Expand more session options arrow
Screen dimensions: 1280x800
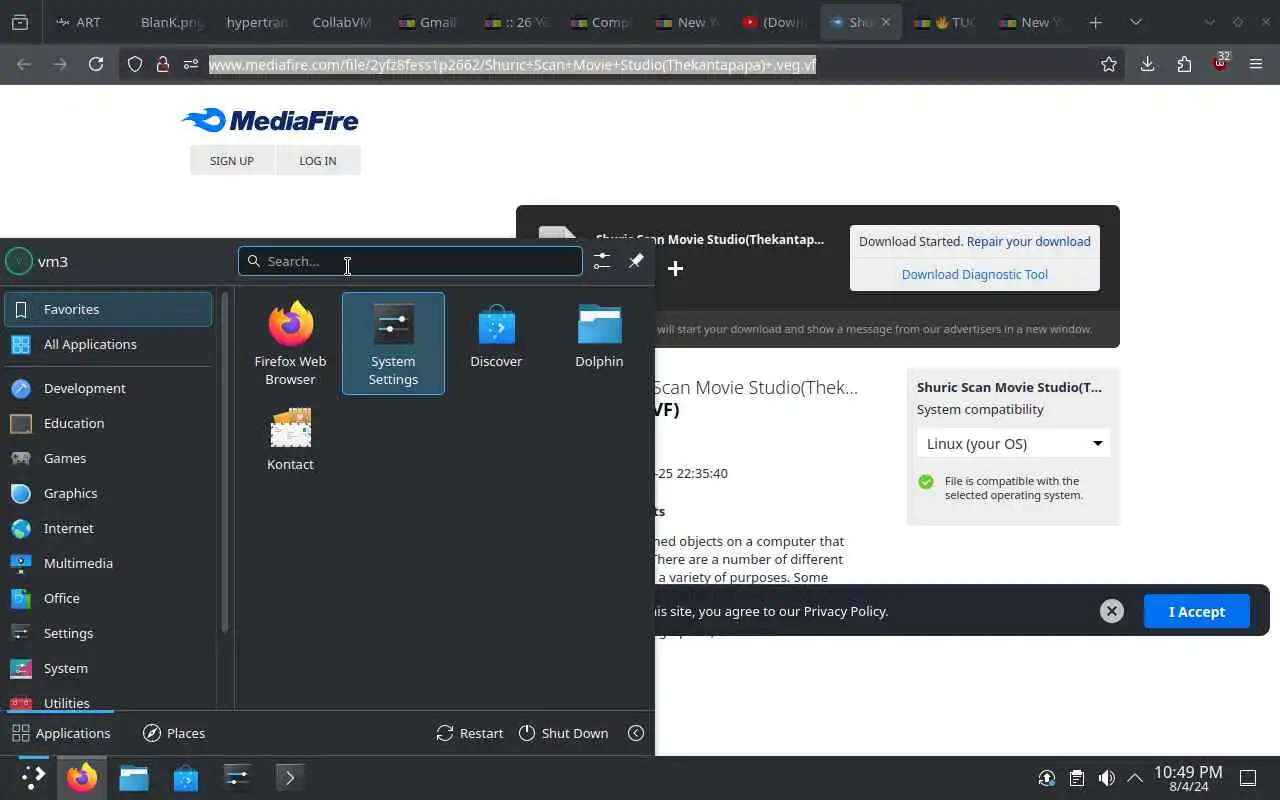(x=636, y=733)
